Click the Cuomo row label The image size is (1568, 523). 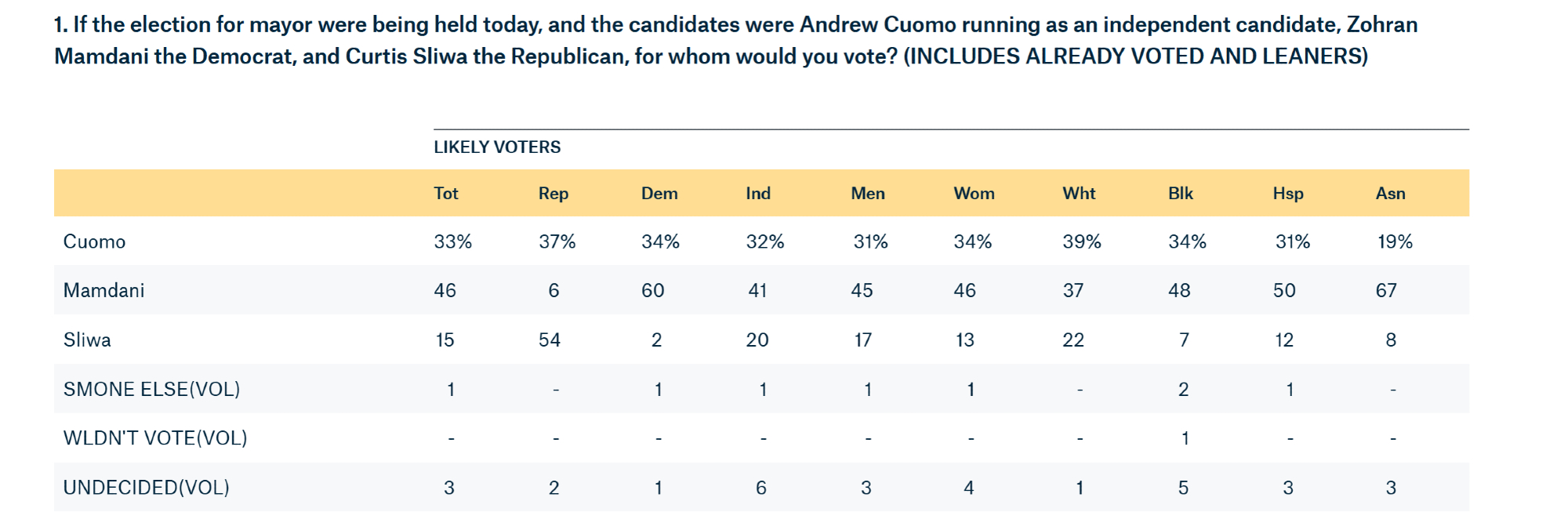tap(94, 242)
